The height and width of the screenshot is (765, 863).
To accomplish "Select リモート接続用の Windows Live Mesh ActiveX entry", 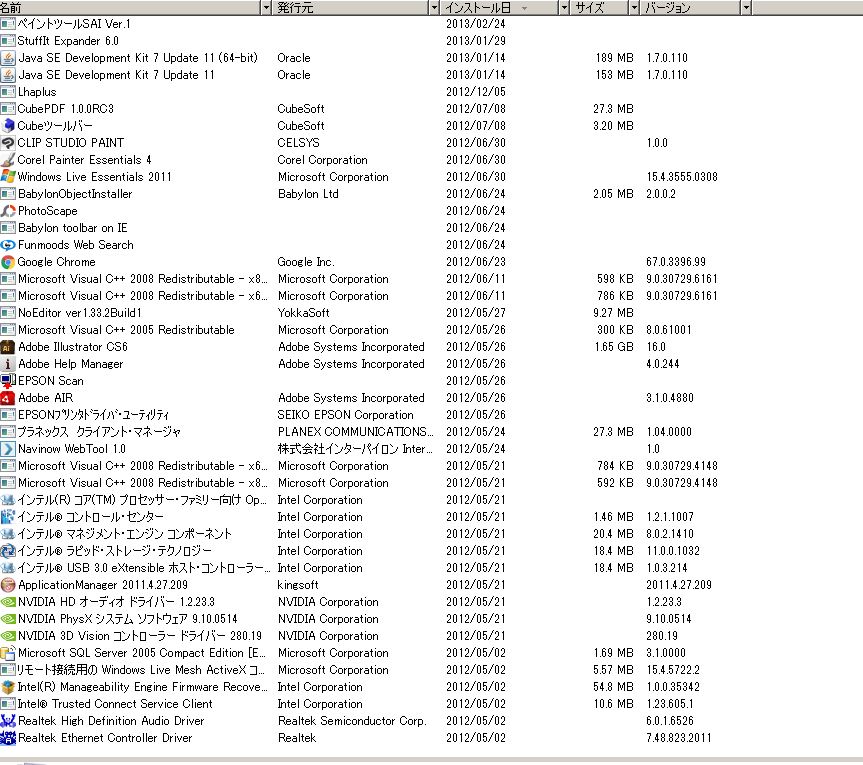I will tap(141, 670).
